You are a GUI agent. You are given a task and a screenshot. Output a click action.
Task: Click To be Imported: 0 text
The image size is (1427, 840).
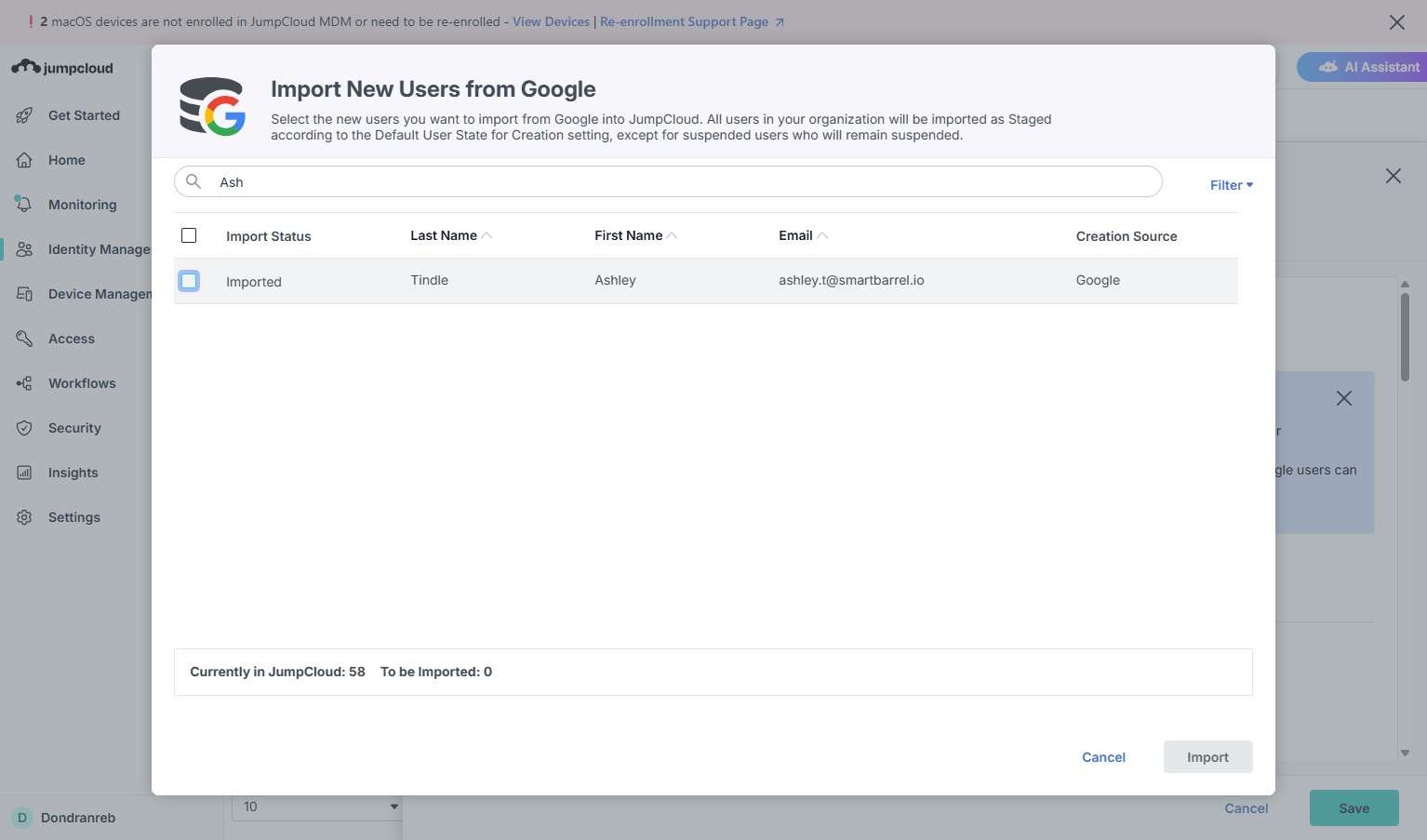[436, 672]
